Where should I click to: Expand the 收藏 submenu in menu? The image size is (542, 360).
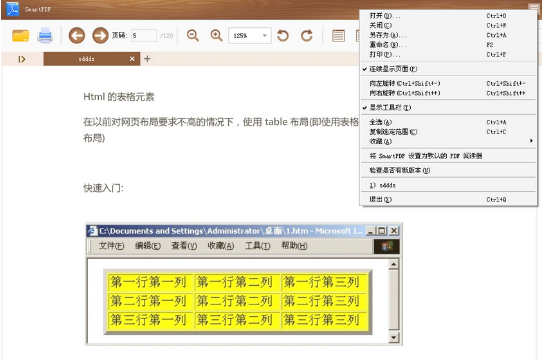tap(448, 141)
